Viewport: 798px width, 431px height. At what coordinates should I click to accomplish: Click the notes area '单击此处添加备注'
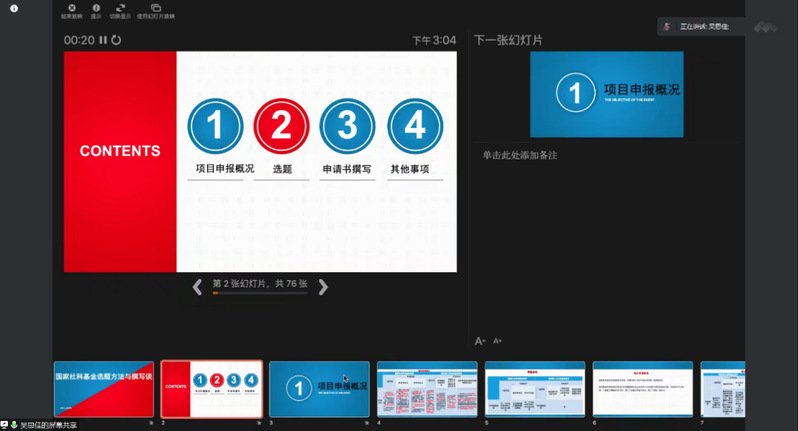520,156
